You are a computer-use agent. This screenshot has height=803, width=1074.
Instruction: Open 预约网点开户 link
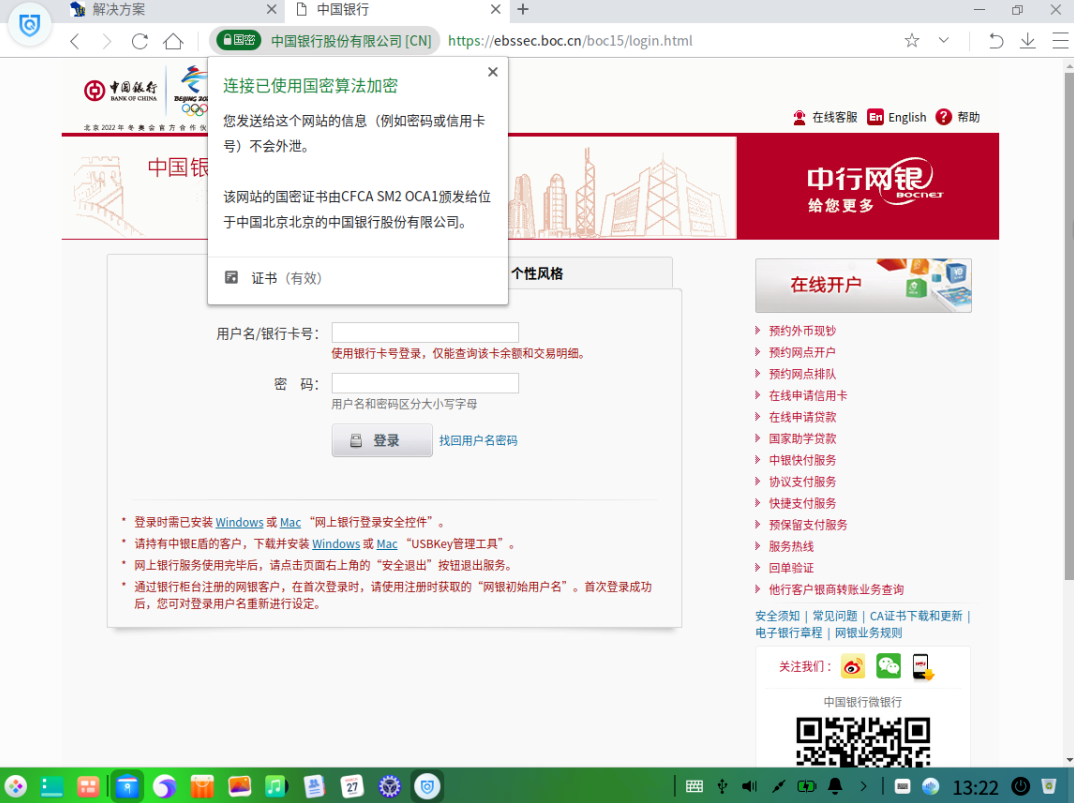pyautogui.click(x=802, y=352)
